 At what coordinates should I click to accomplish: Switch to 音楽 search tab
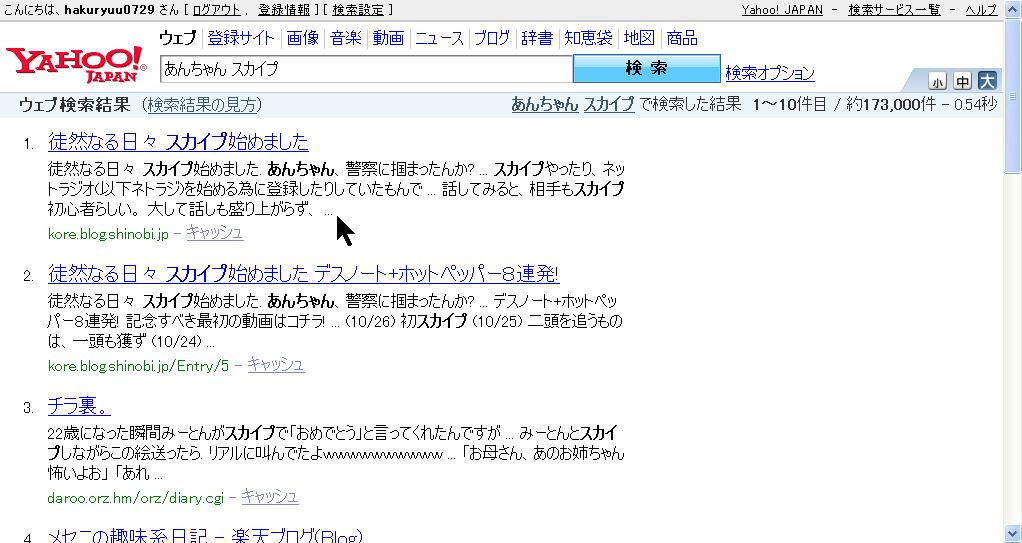[x=345, y=38]
